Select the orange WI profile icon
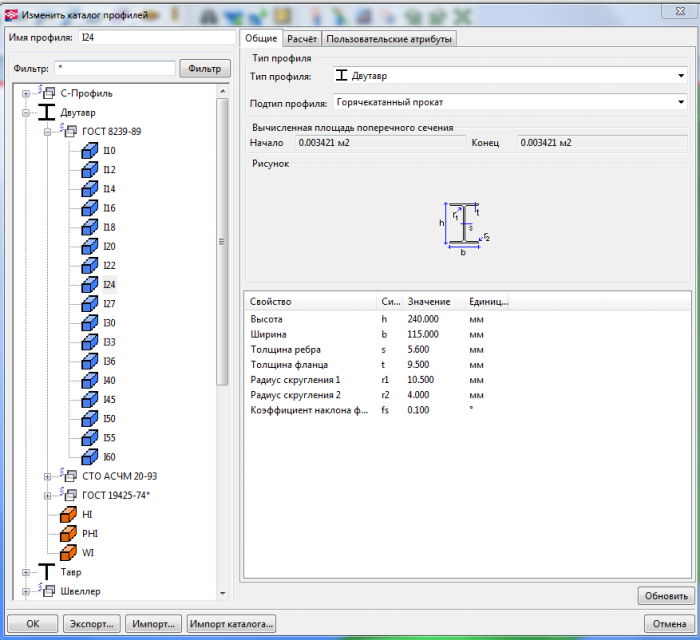Image resolution: width=700 pixels, height=640 pixels. (x=68, y=552)
